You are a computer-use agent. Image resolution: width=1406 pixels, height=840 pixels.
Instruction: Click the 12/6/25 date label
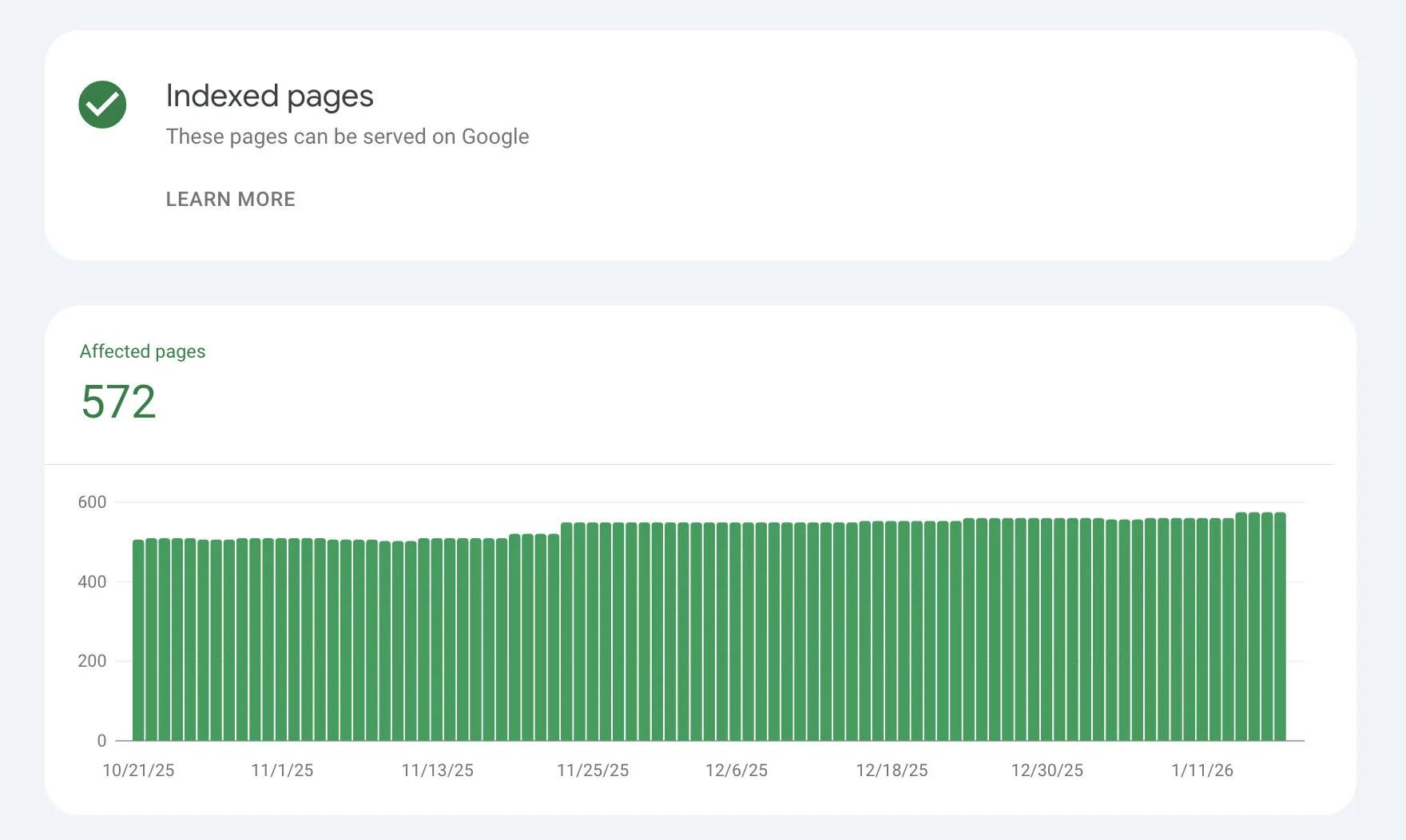(736, 771)
